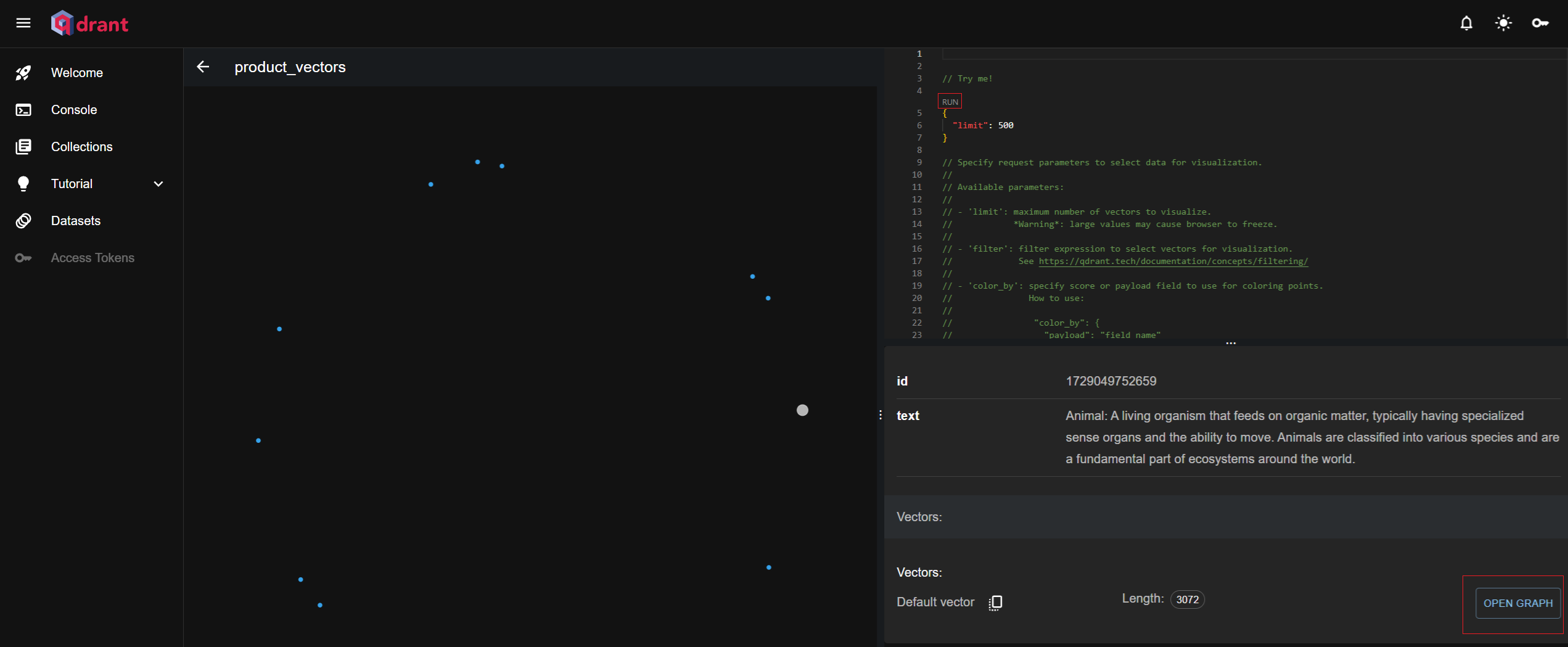
Task: Open the hamburger navigation menu
Action: (23, 23)
